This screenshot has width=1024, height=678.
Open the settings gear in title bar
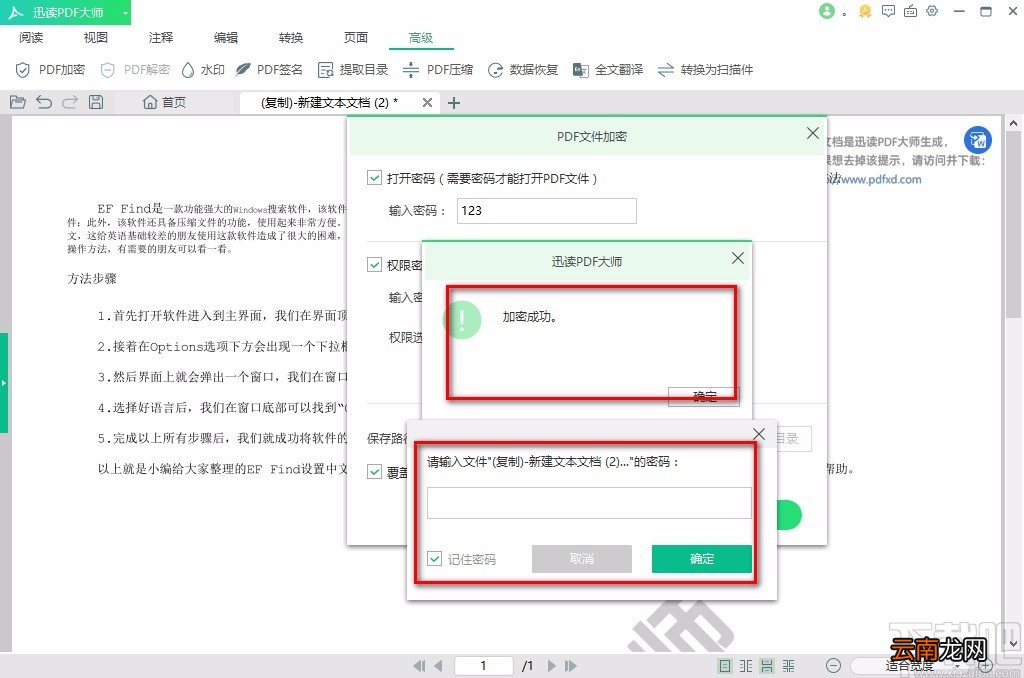(932, 11)
